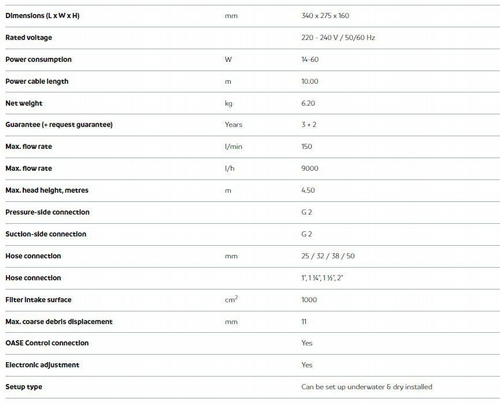Select the 6.20 net weight value
This screenshot has width=500, height=404.
pos(308,103)
